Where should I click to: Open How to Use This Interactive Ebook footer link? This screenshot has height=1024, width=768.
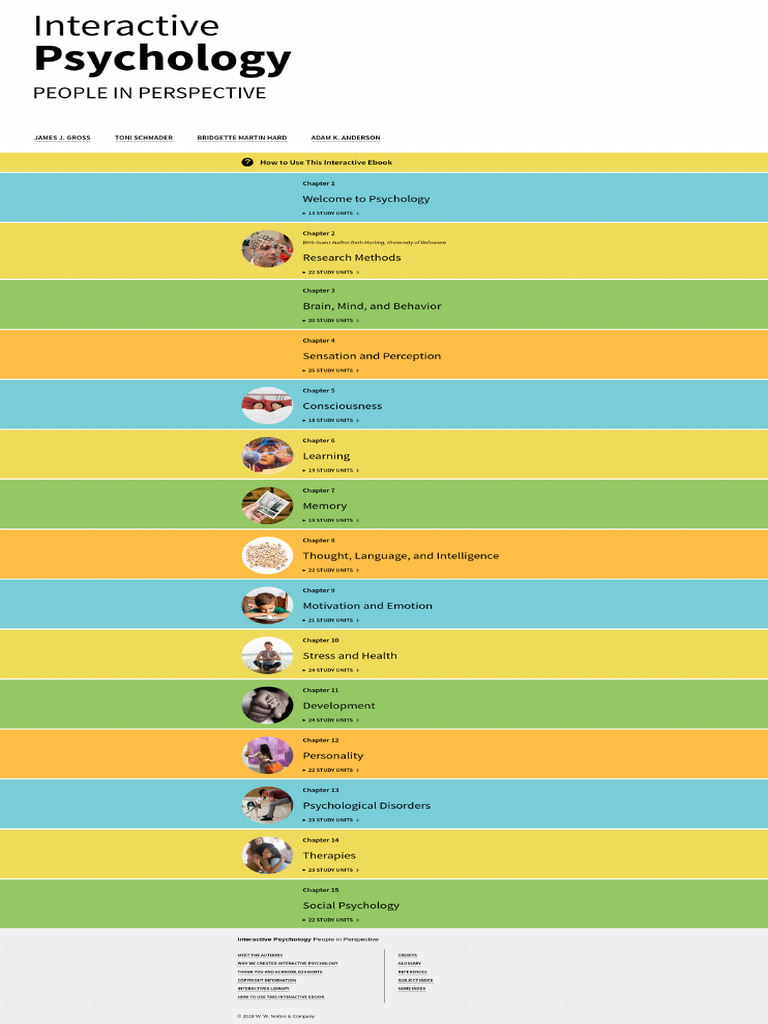pos(281,997)
